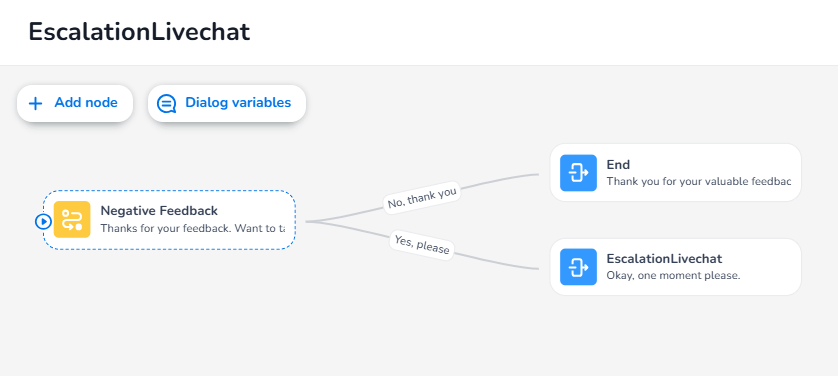Click the "Yes, please" branch label
Image resolution: width=838 pixels, height=376 pixels.
422,245
